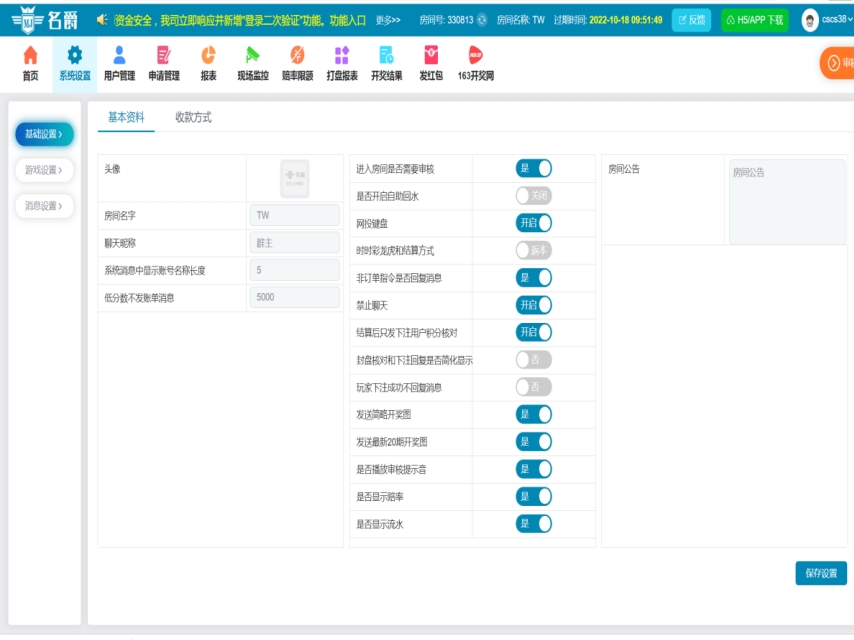Click the 头像 avatar thumbnail
The height and width of the screenshot is (640, 854).
click(x=295, y=178)
